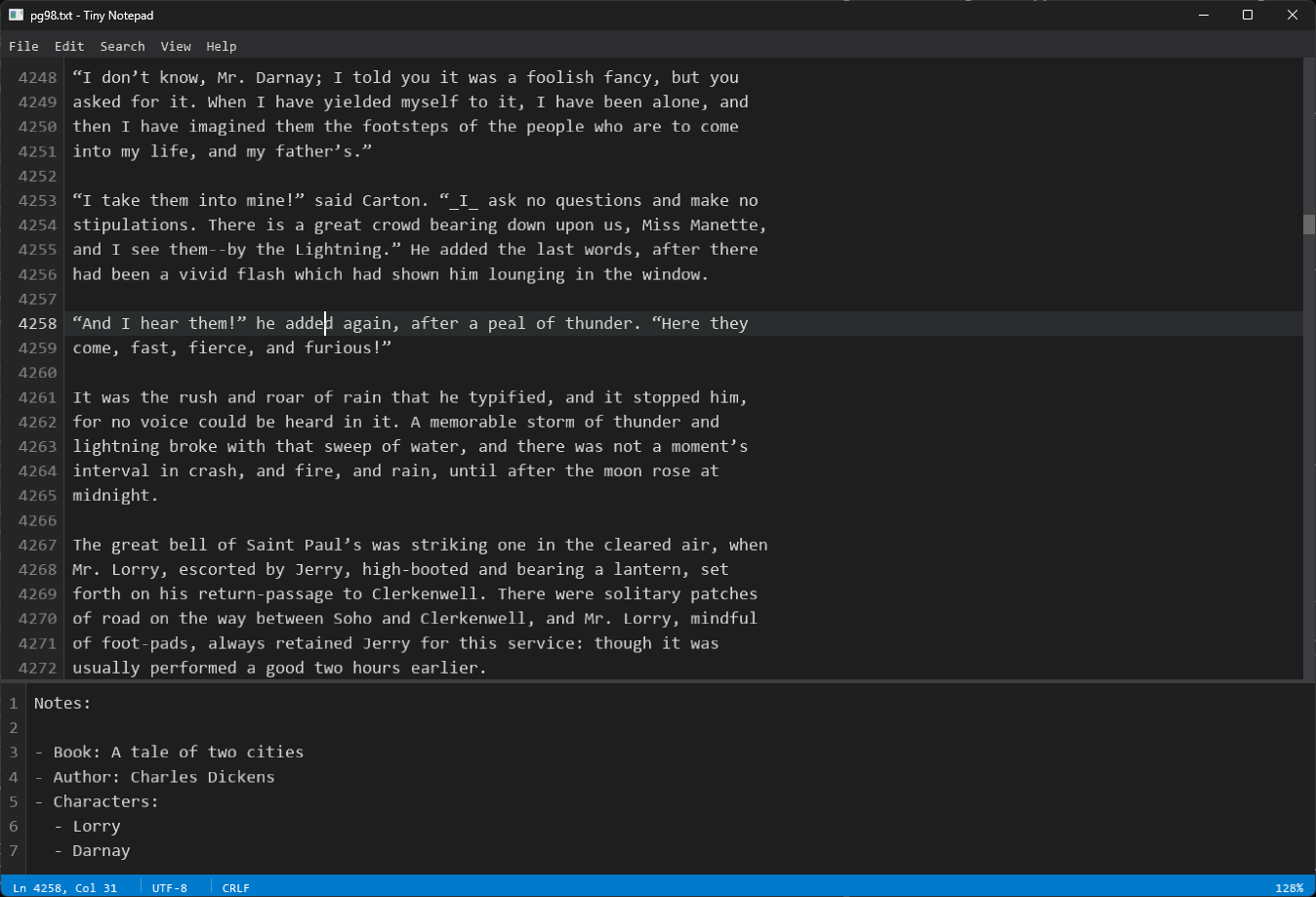Screen dimensions: 1316x897
Task: Click line number 4248 in the gutter
Action: (x=37, y=77)
